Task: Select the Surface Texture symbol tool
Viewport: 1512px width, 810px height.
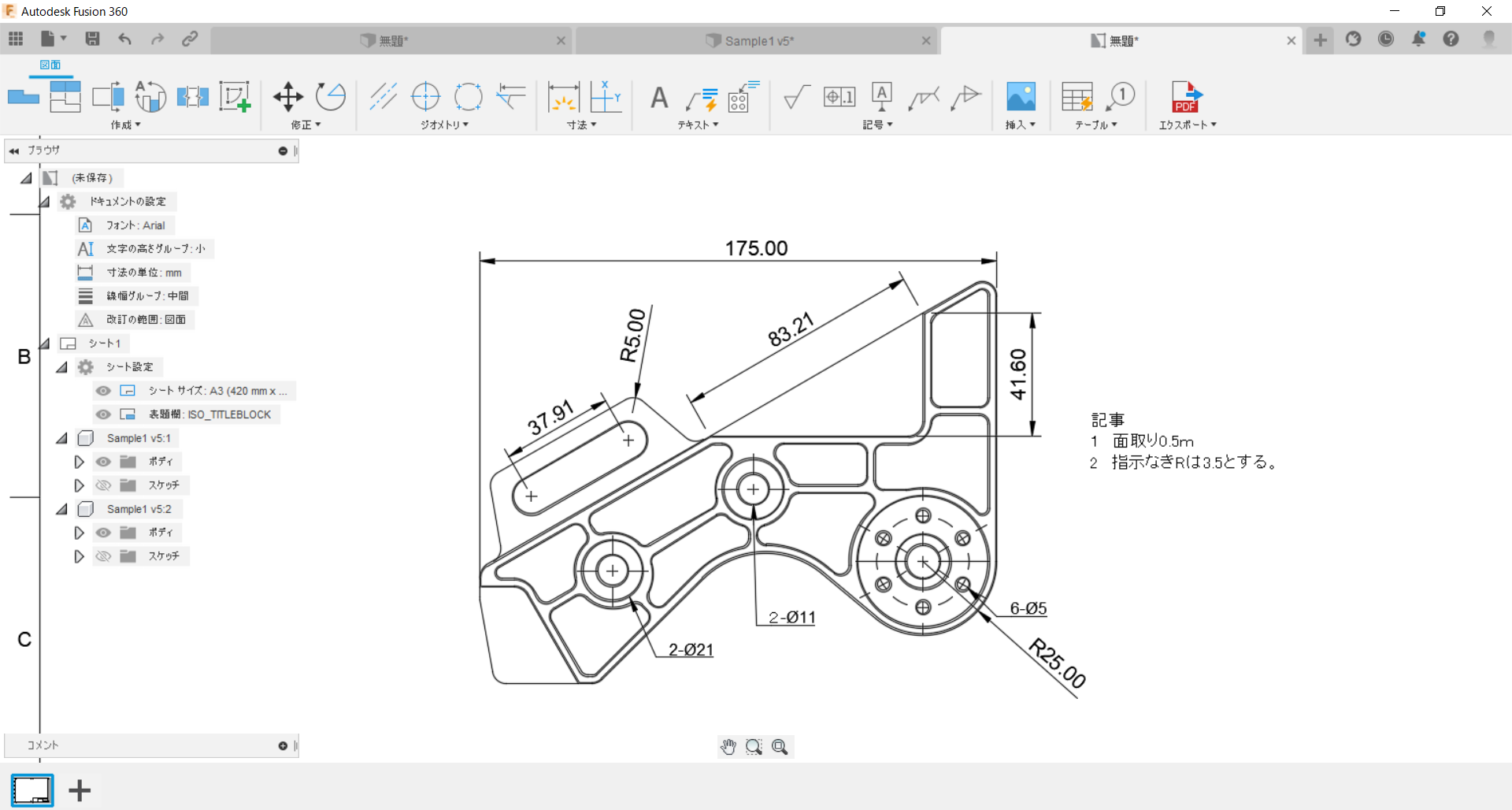Action: 797,98
